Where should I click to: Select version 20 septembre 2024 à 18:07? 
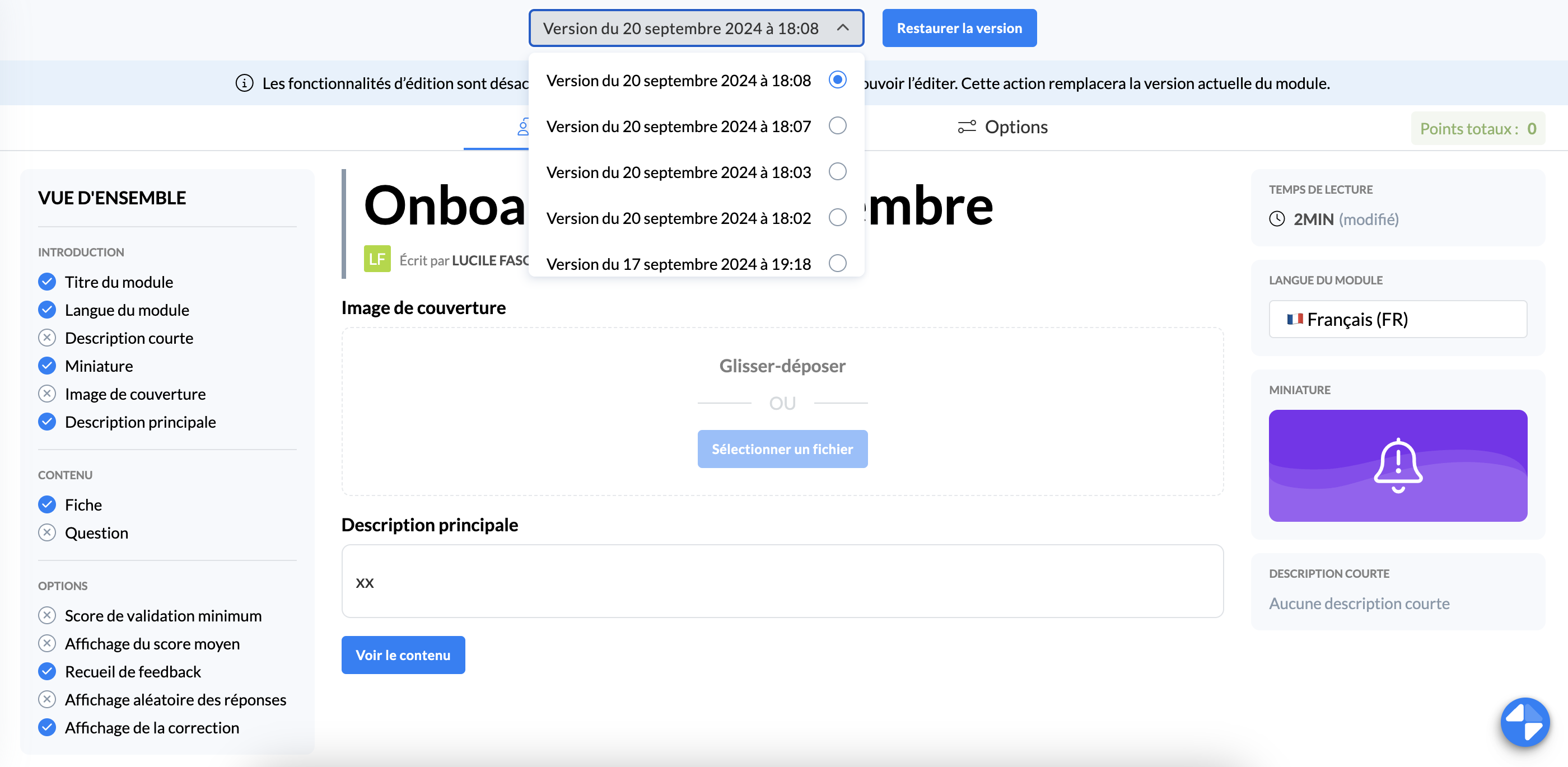[838, 126]
